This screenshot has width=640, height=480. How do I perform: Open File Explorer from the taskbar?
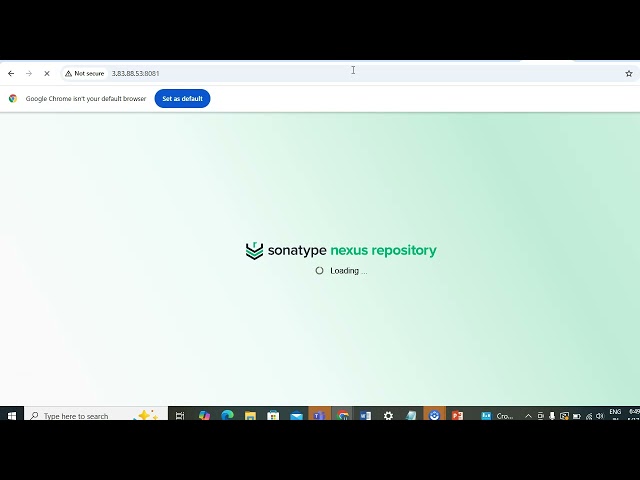coord(250,415)
